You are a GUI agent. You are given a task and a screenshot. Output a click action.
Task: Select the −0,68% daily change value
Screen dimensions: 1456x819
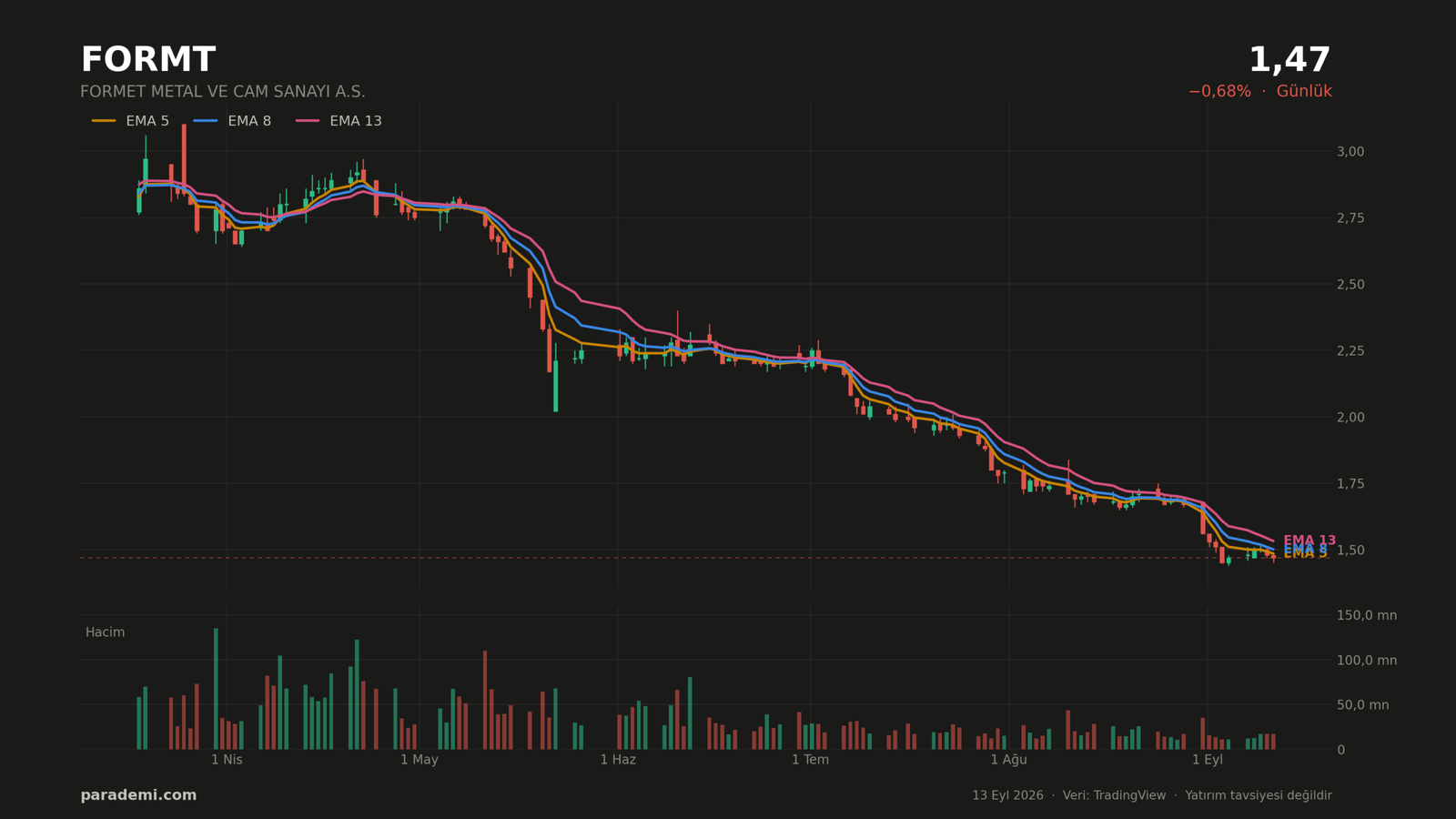click(1219, 92)
